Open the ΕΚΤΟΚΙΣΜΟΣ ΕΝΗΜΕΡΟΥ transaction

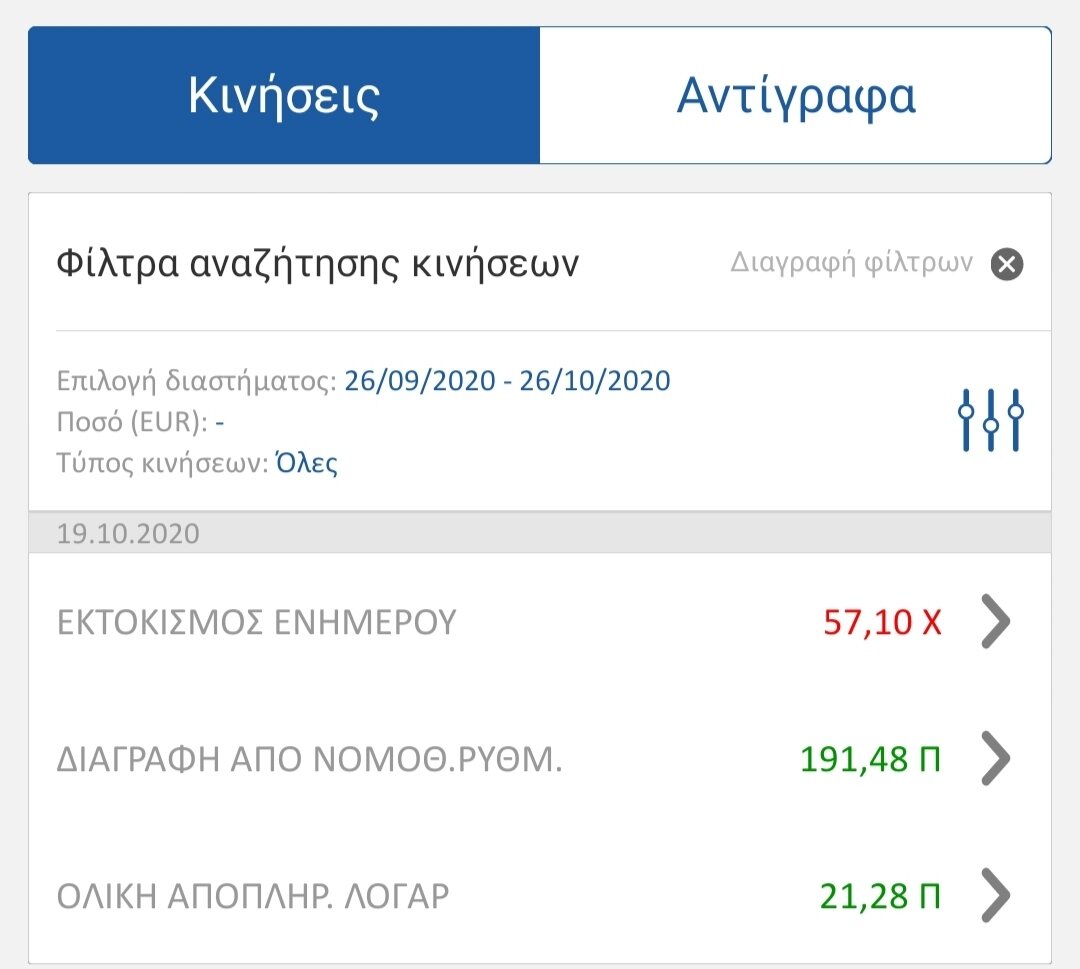point(540,621)
